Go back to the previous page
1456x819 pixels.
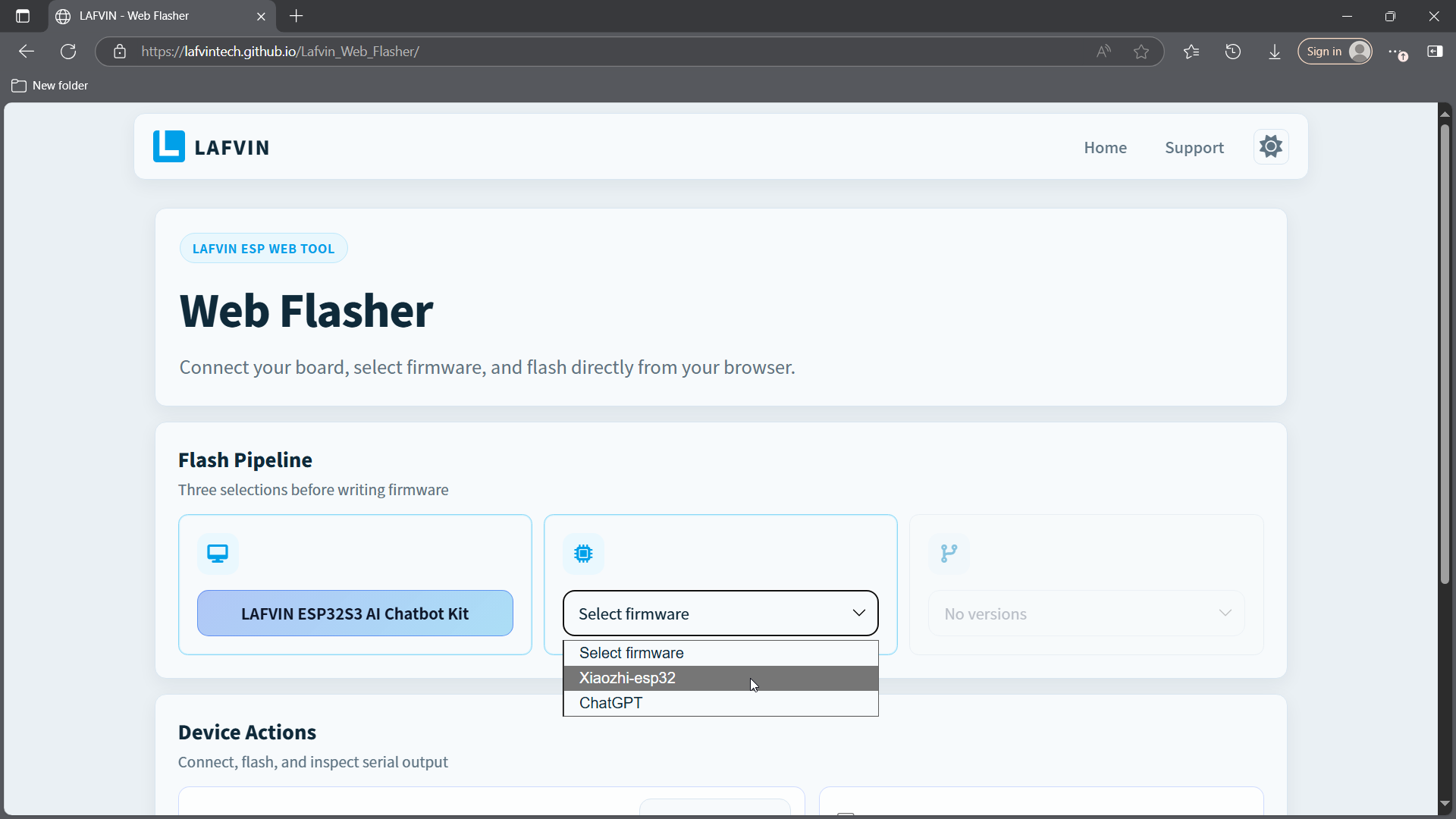click(x=27, y=52)
